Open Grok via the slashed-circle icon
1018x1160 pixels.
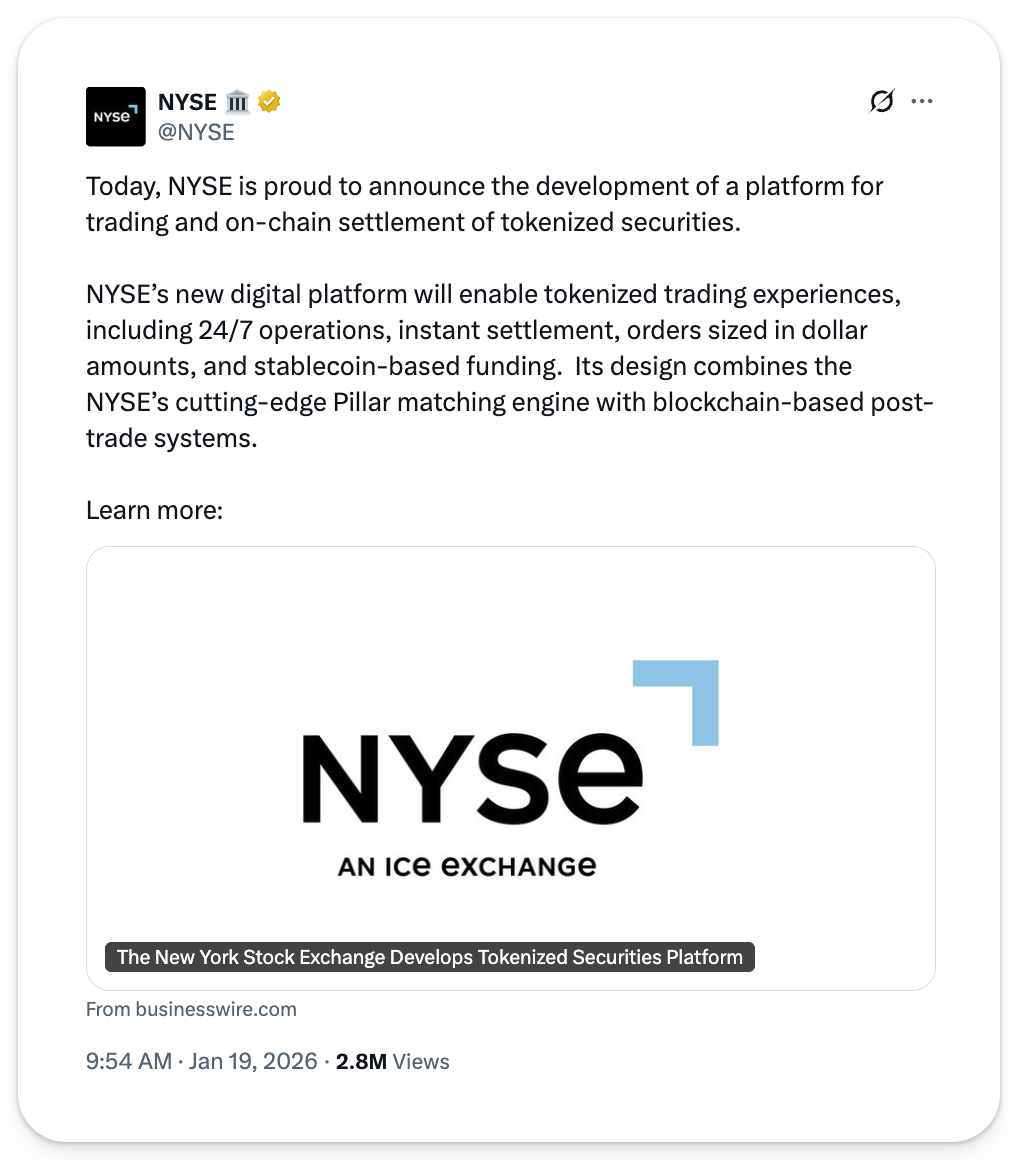pyautogui.click(x=881, y=101)
